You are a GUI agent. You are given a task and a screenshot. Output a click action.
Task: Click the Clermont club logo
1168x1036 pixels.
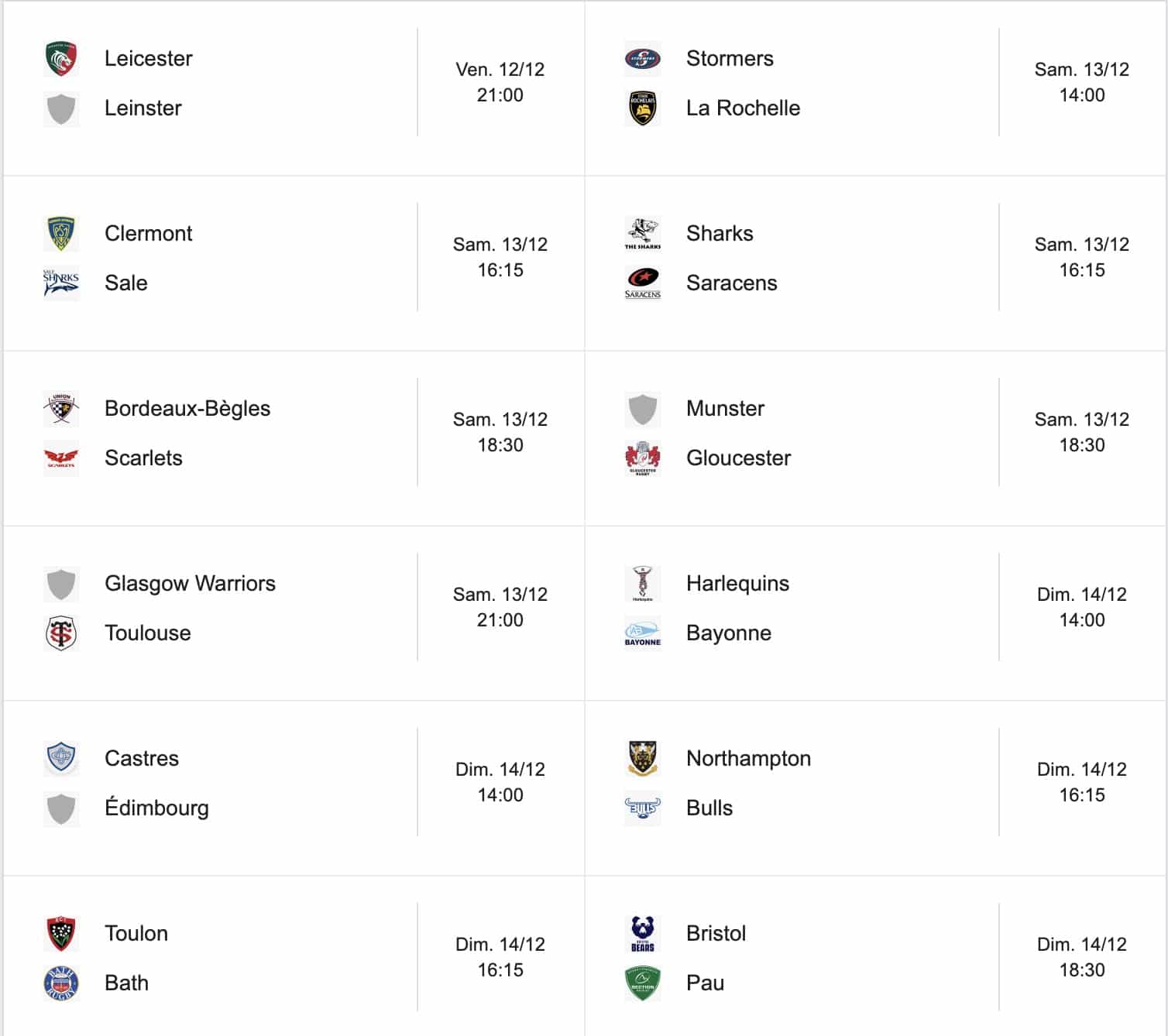click(61, 234)
